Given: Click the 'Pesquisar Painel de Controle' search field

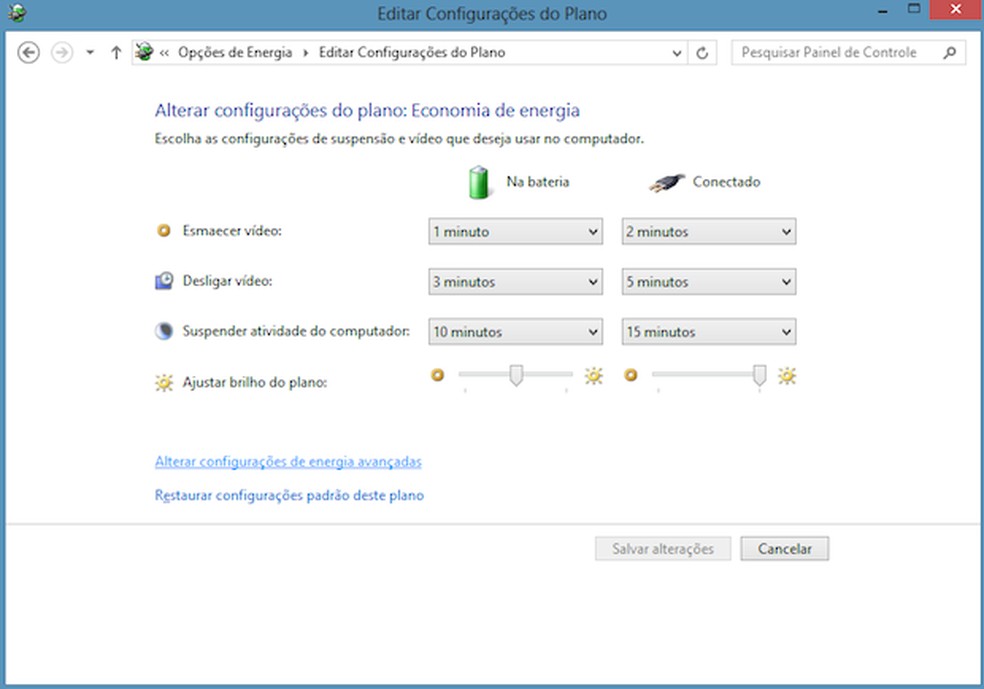Looking at the screenshot, I should [x=848, y=53].
